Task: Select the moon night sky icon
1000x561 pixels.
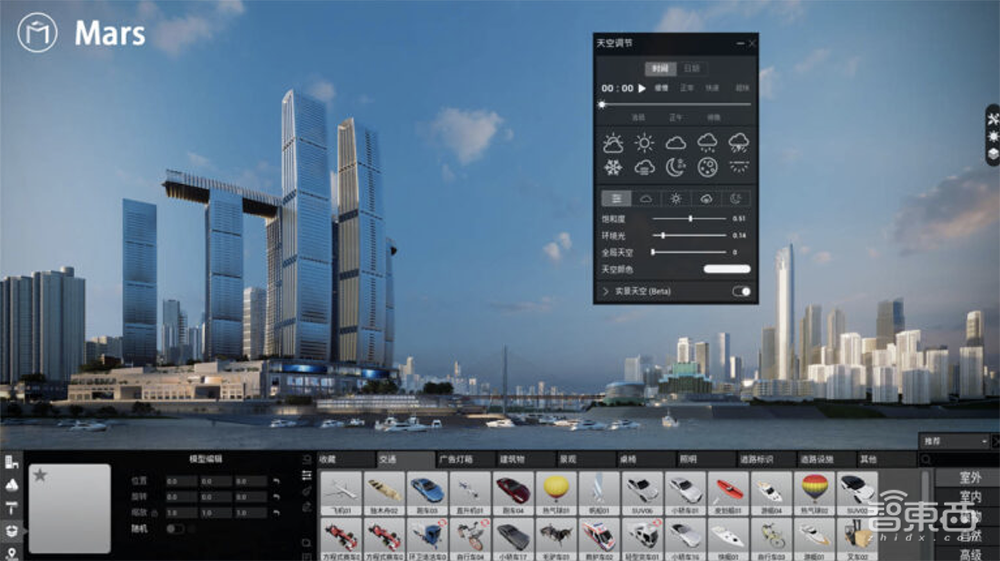Action: [676, 167]
